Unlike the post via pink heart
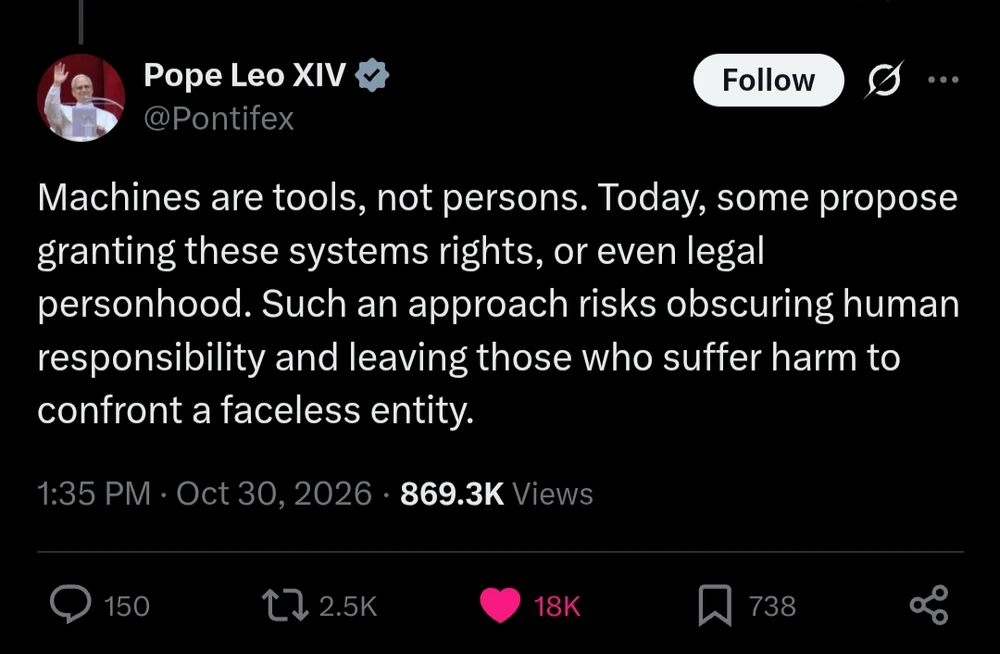The height and width of the screenshot is (654, 1000). [x=500, y=605]
